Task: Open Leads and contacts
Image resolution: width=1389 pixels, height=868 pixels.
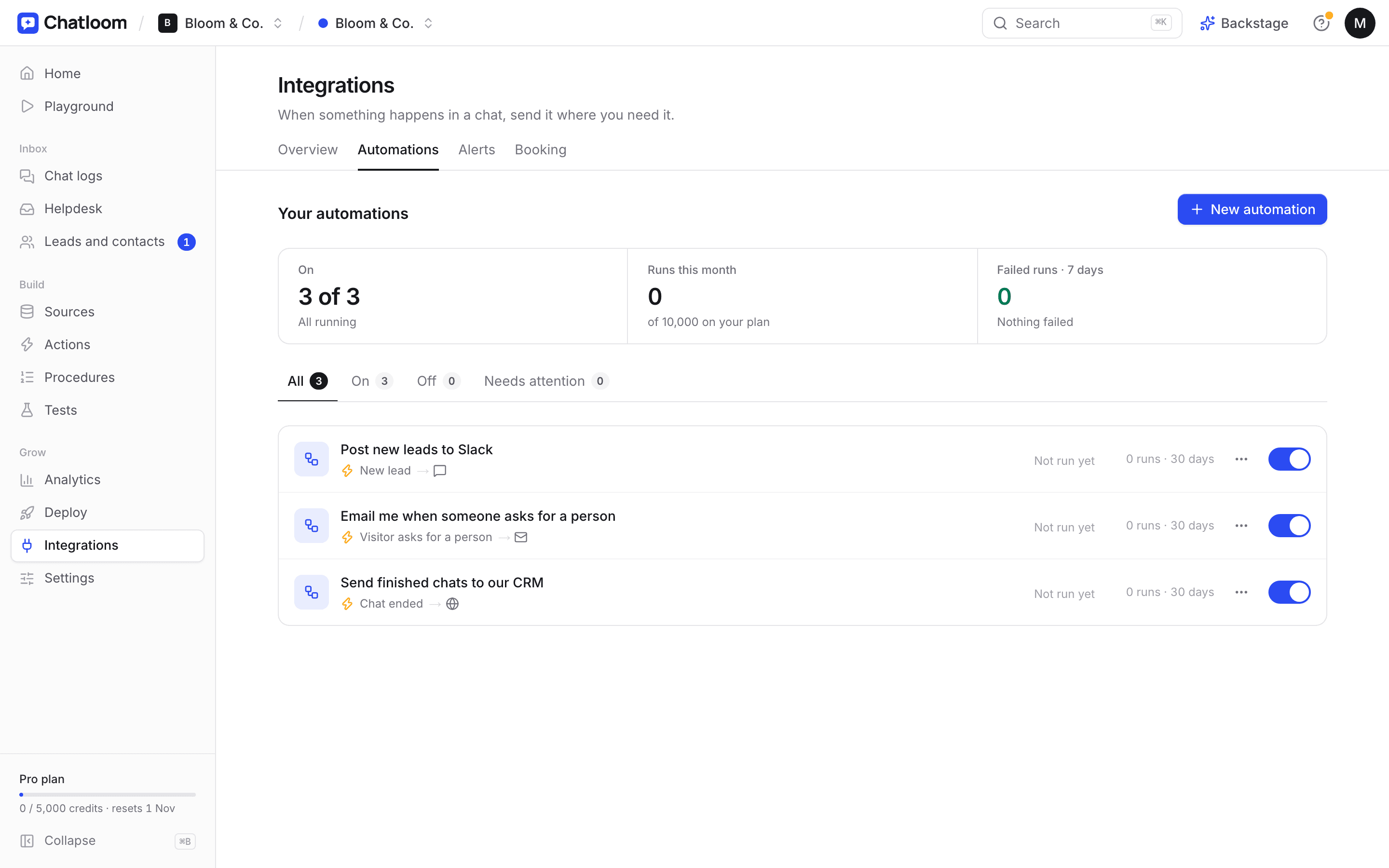Action: [108, 242]
